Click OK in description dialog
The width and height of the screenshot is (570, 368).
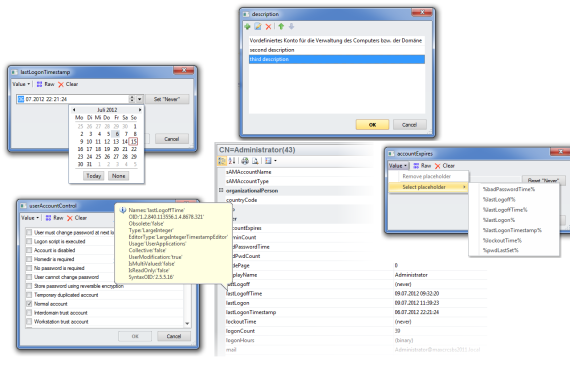tap(373, 125)
